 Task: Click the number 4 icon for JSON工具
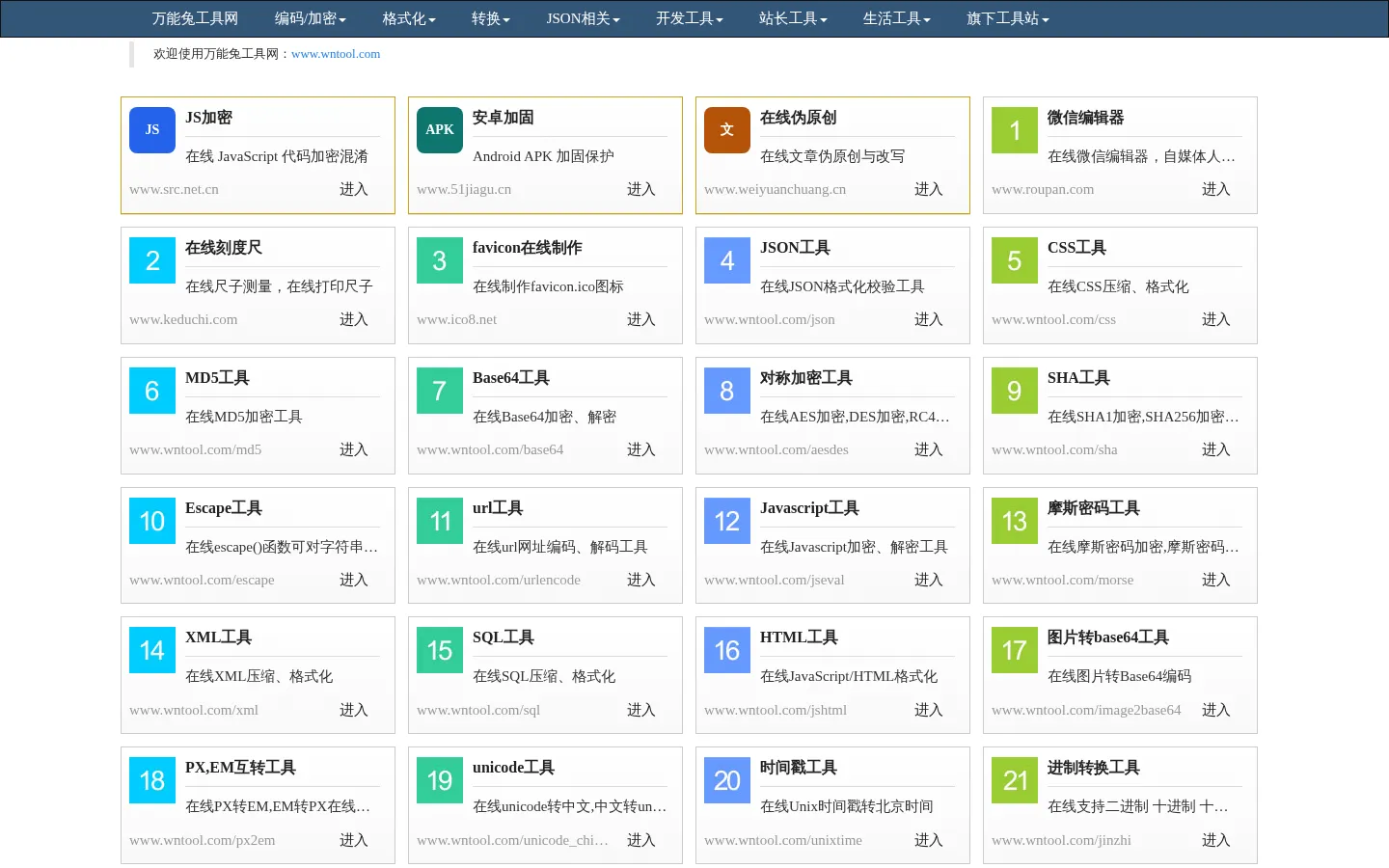[x=727, y=260]
